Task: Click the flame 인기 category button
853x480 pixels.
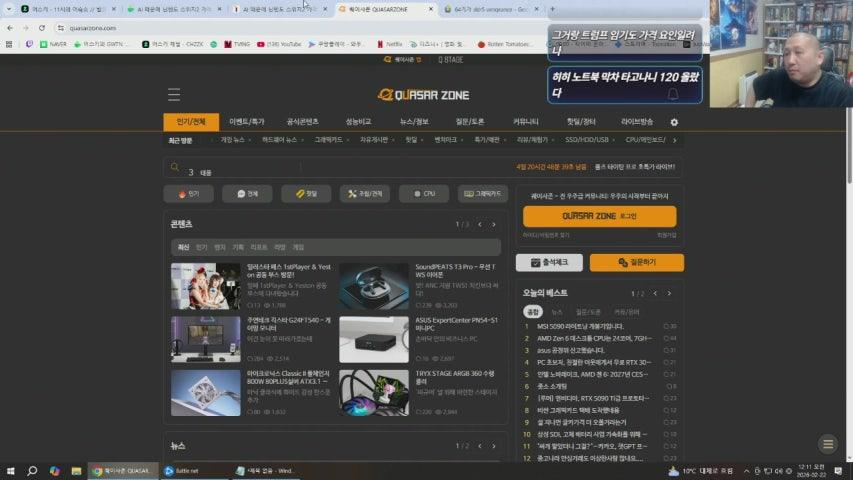Action: tap(189, 194)
